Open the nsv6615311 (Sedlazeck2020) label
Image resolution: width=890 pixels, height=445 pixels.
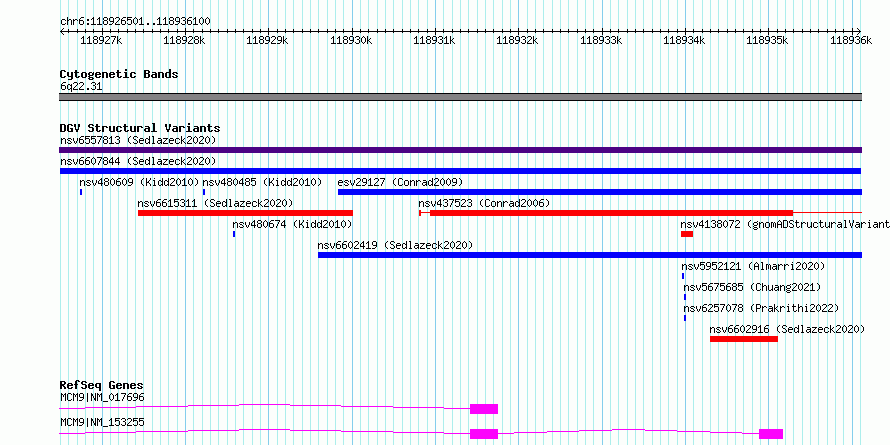pyautogui.click(x=215, y=203)
